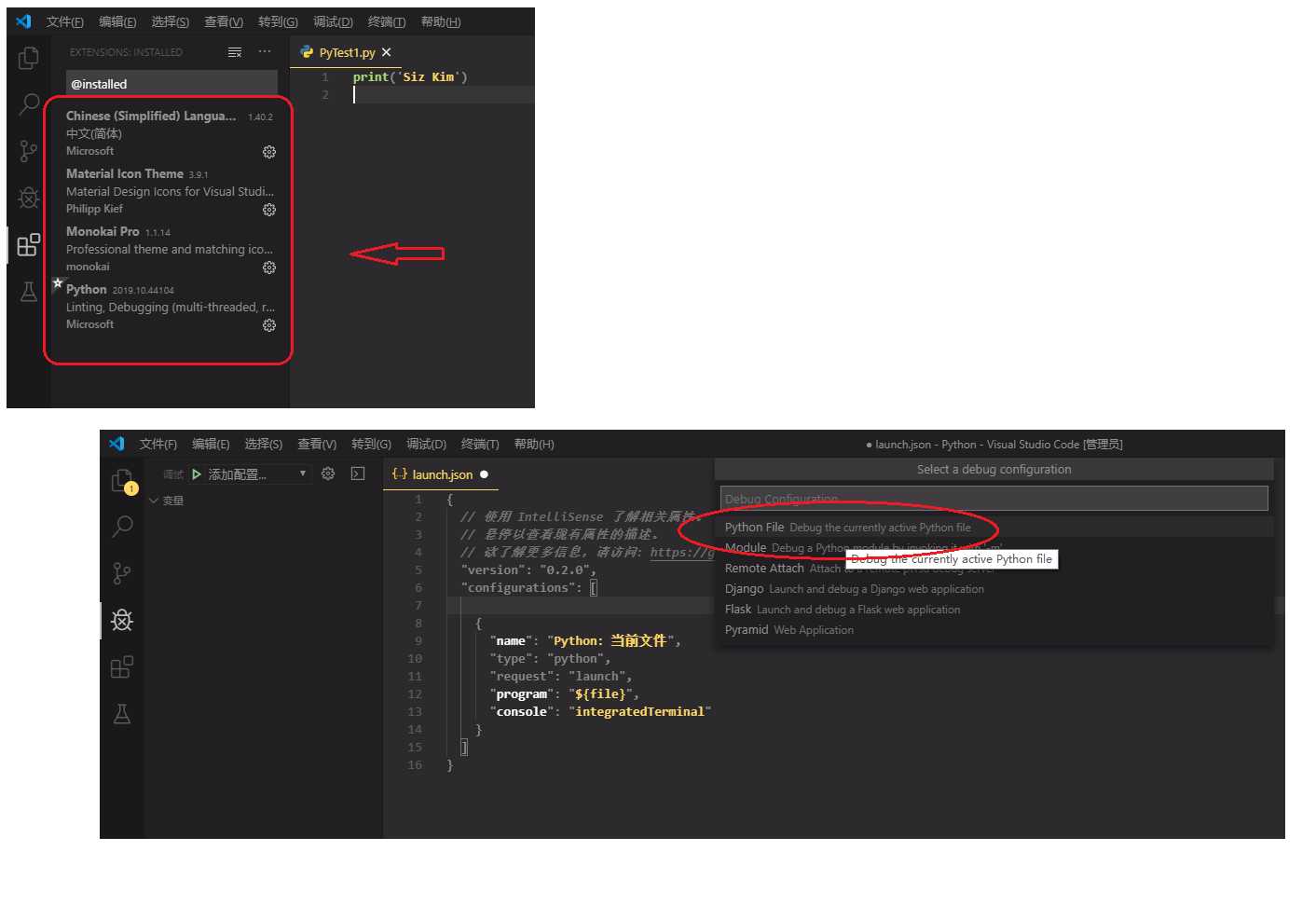Manage Python extension gear

point(269,325)
